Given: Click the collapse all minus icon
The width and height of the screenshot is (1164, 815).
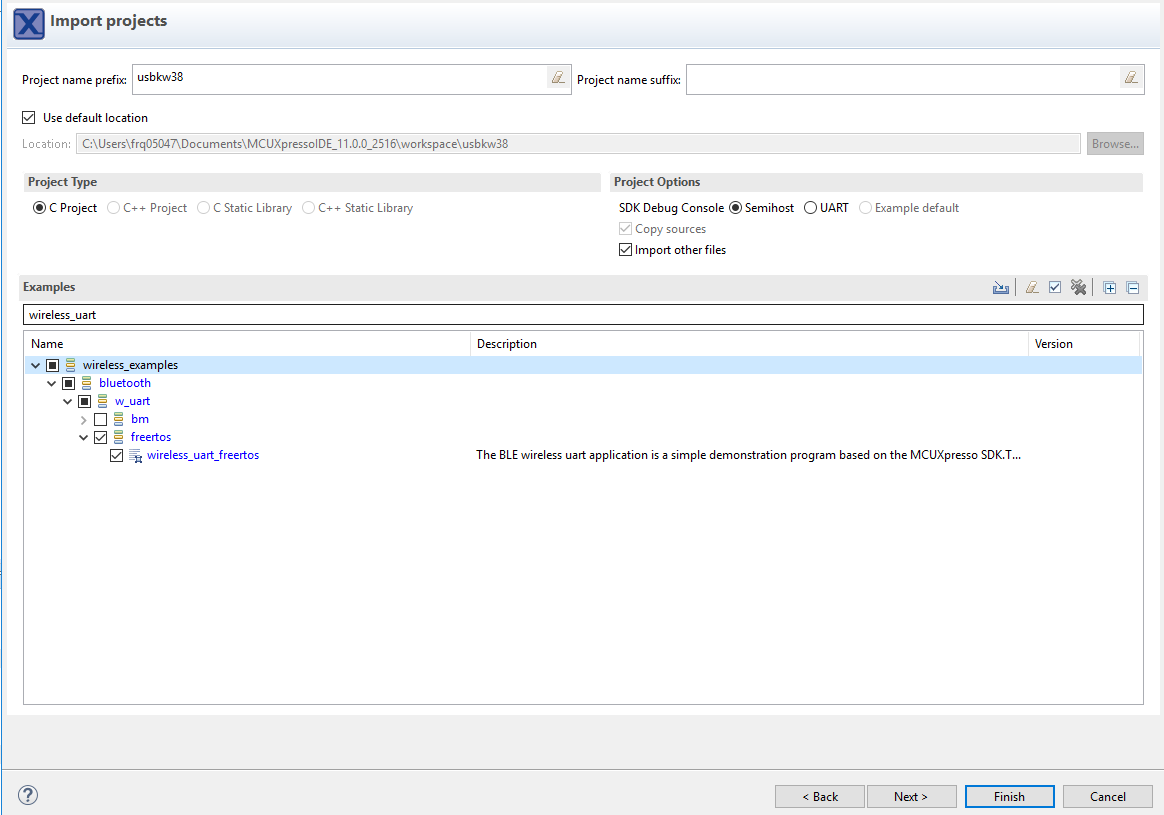Looking at the screenshot, I should [1133, 288].
